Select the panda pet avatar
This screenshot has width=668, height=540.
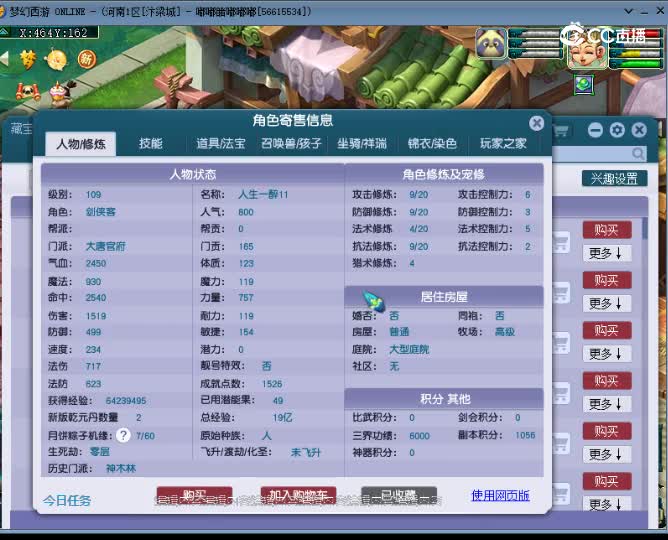click(x=491, y=43)
